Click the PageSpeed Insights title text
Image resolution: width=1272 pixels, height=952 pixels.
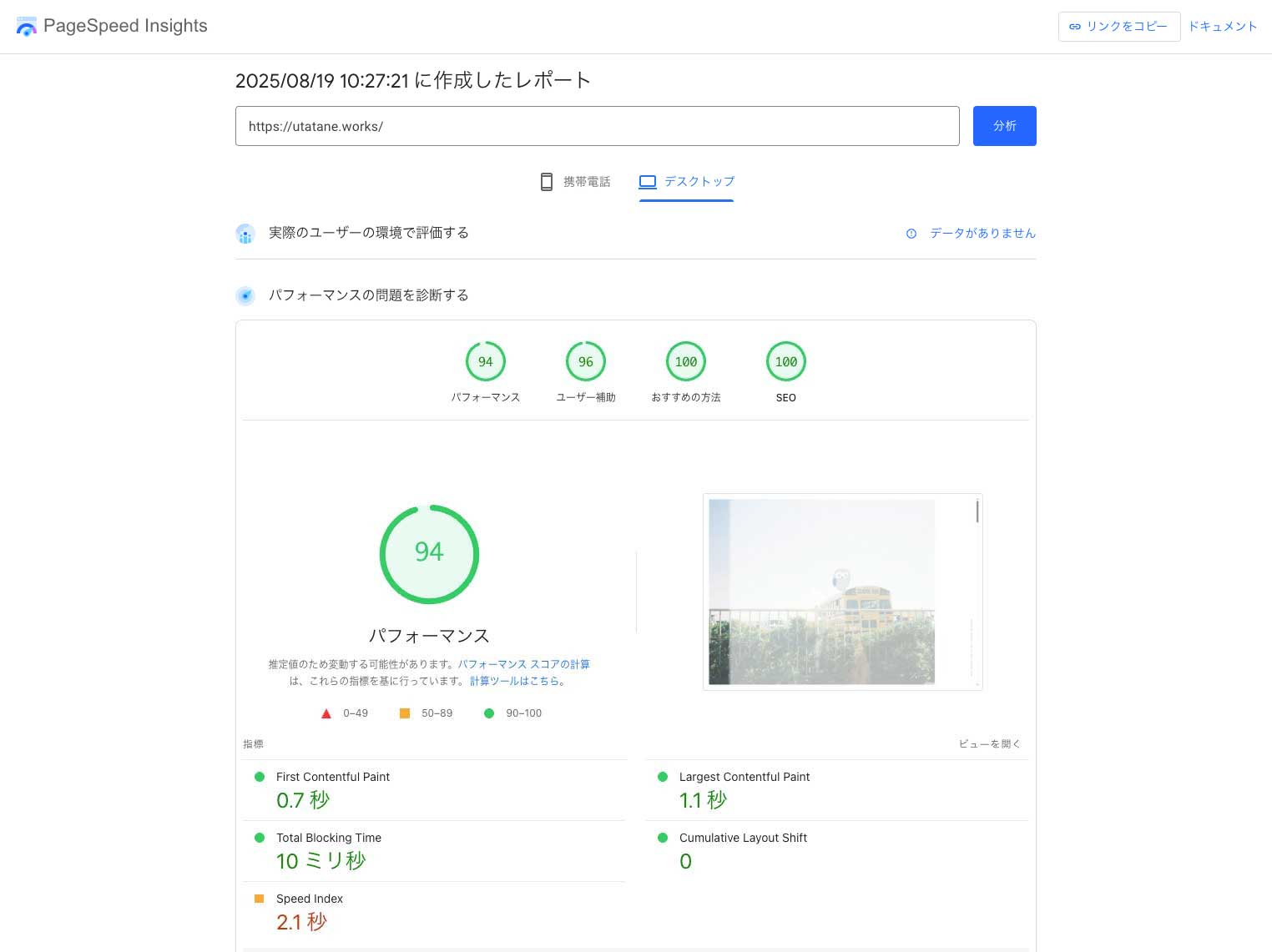[125, 26]
